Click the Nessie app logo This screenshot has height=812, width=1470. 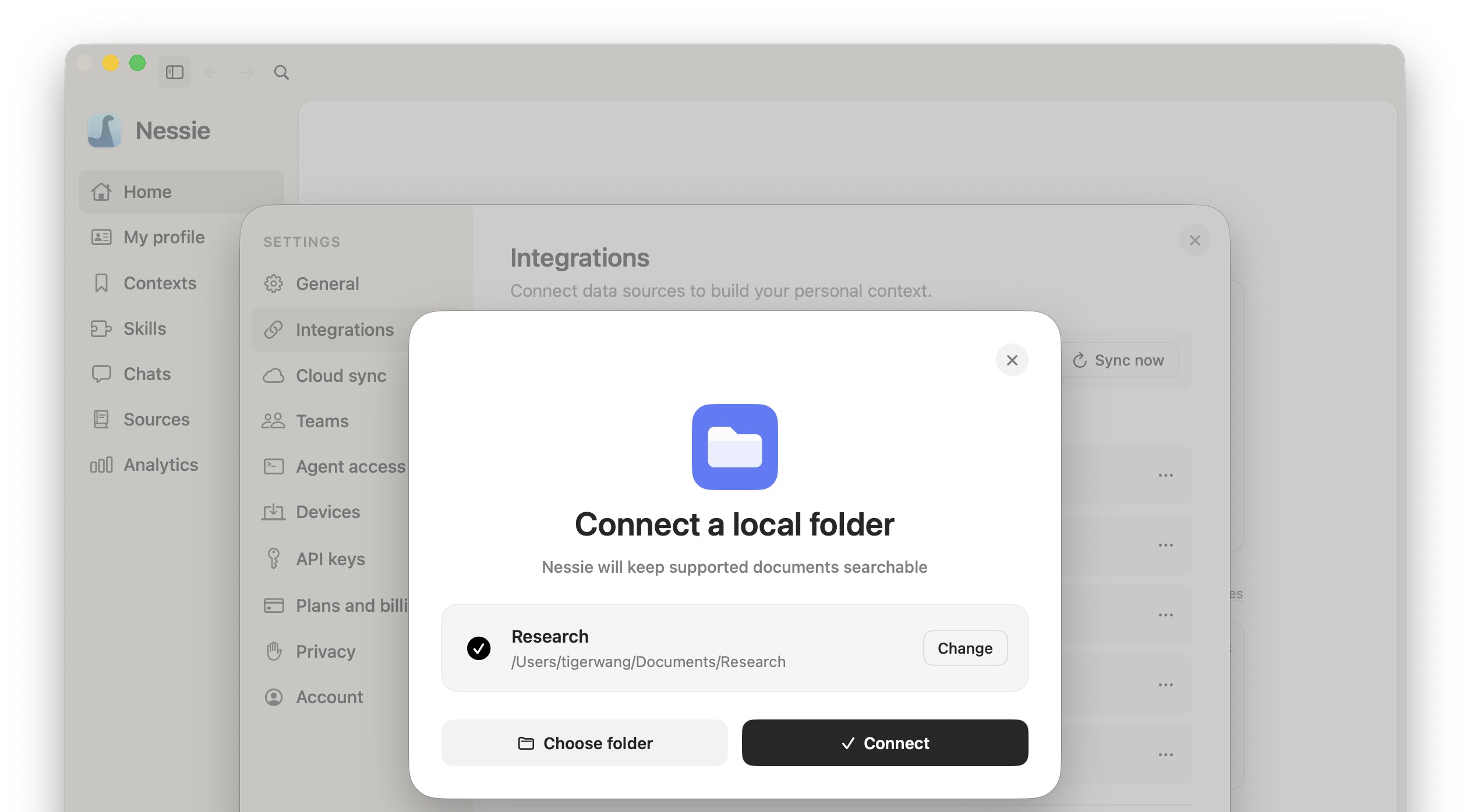click(x=105, y=130)
